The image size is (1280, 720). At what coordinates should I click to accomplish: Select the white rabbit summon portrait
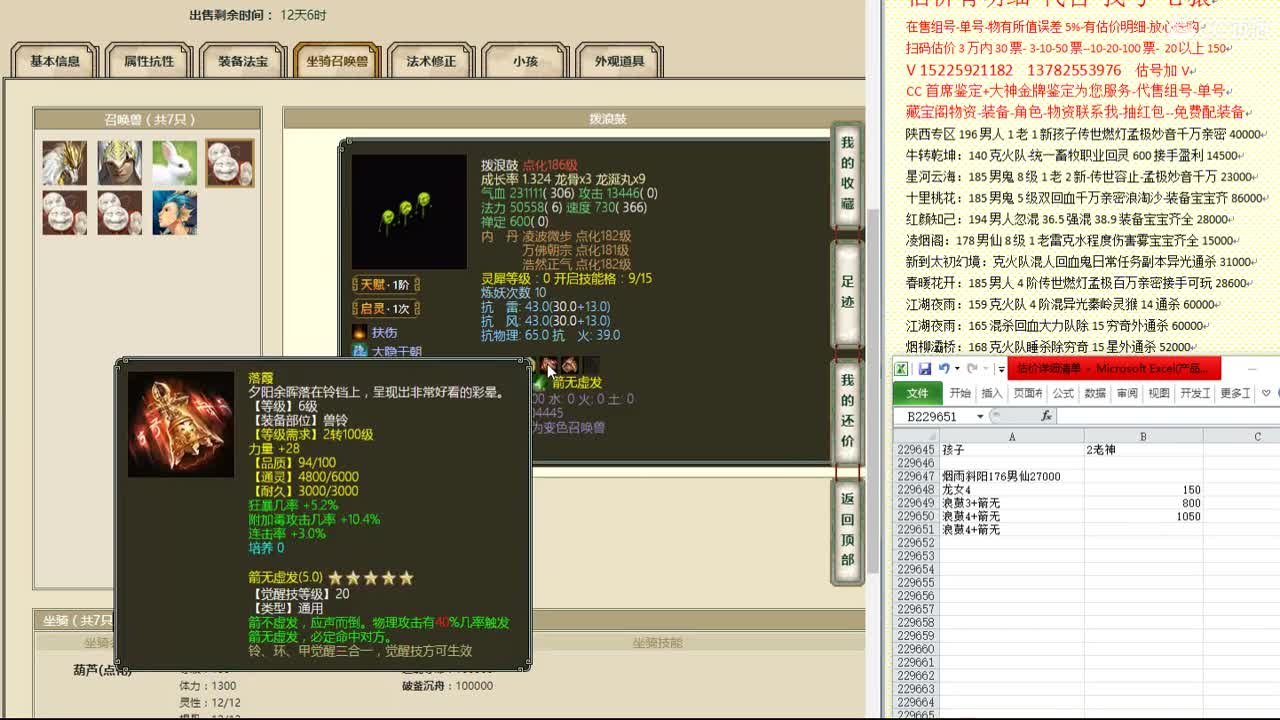[x=175, y=163]
